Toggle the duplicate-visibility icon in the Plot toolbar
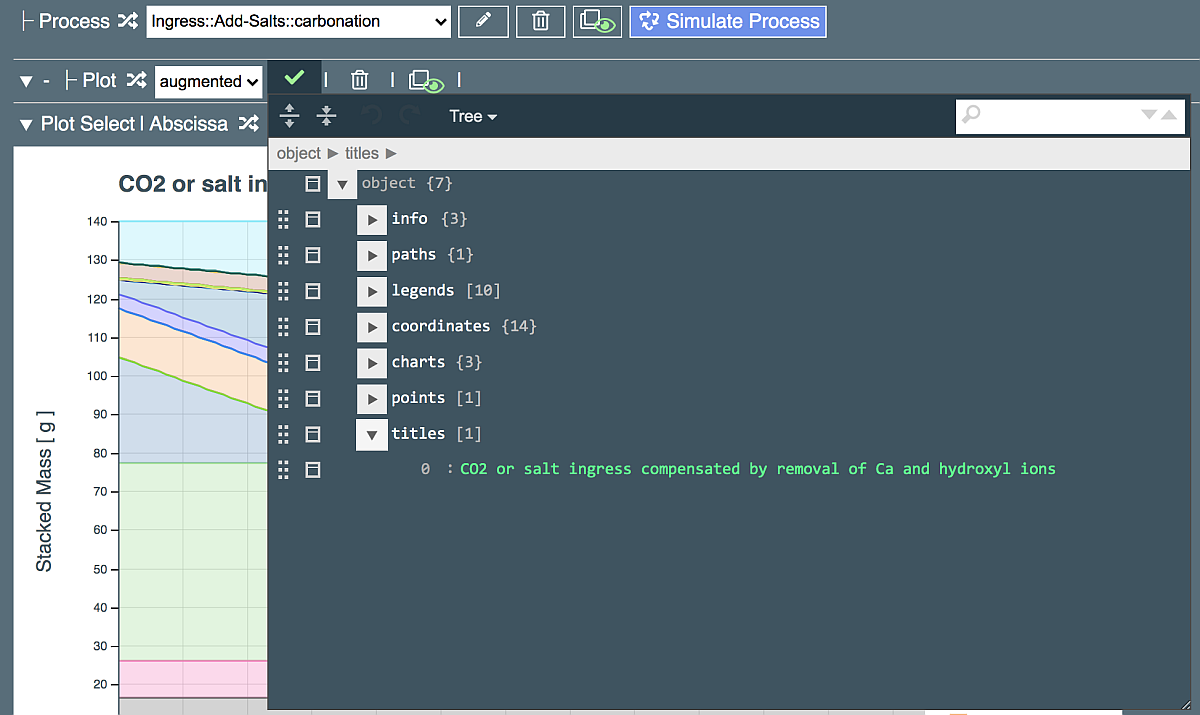 (424, 80)
